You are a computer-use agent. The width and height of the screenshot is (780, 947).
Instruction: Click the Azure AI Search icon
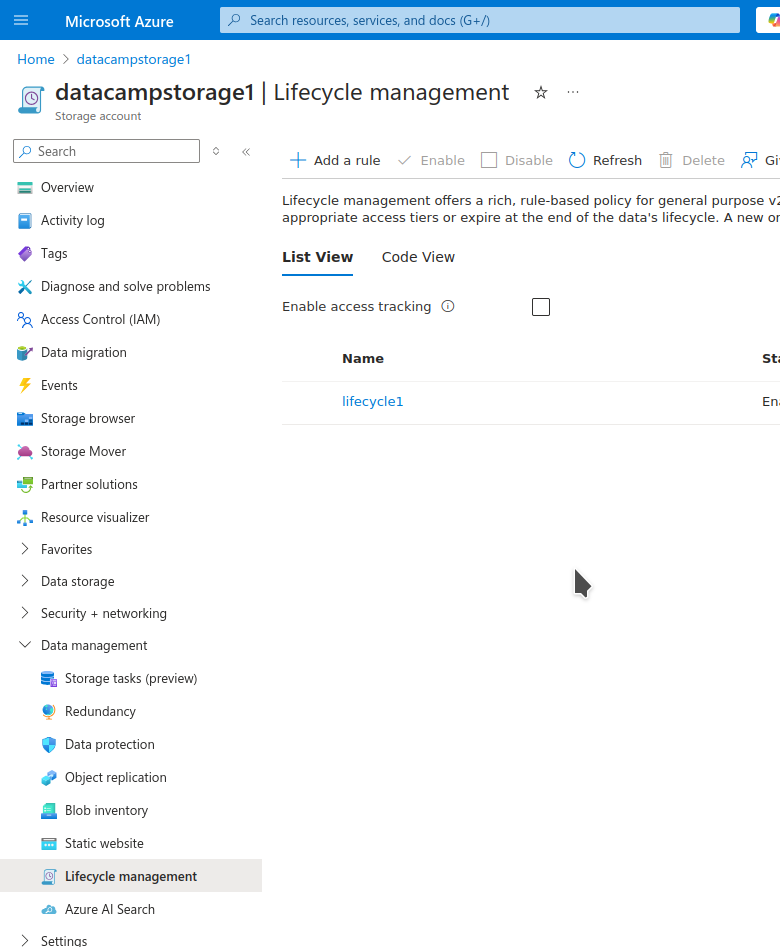(x=49, y=910)
